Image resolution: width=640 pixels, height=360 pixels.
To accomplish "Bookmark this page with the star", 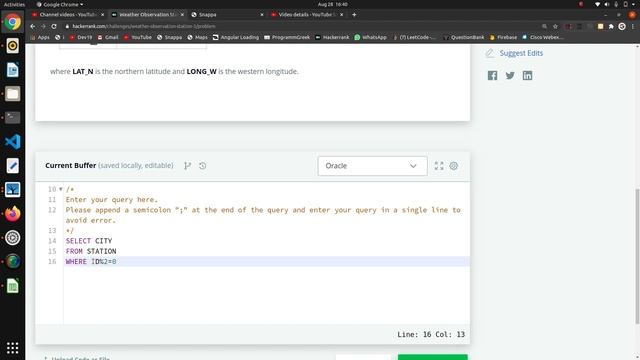I will click(555, 26).
